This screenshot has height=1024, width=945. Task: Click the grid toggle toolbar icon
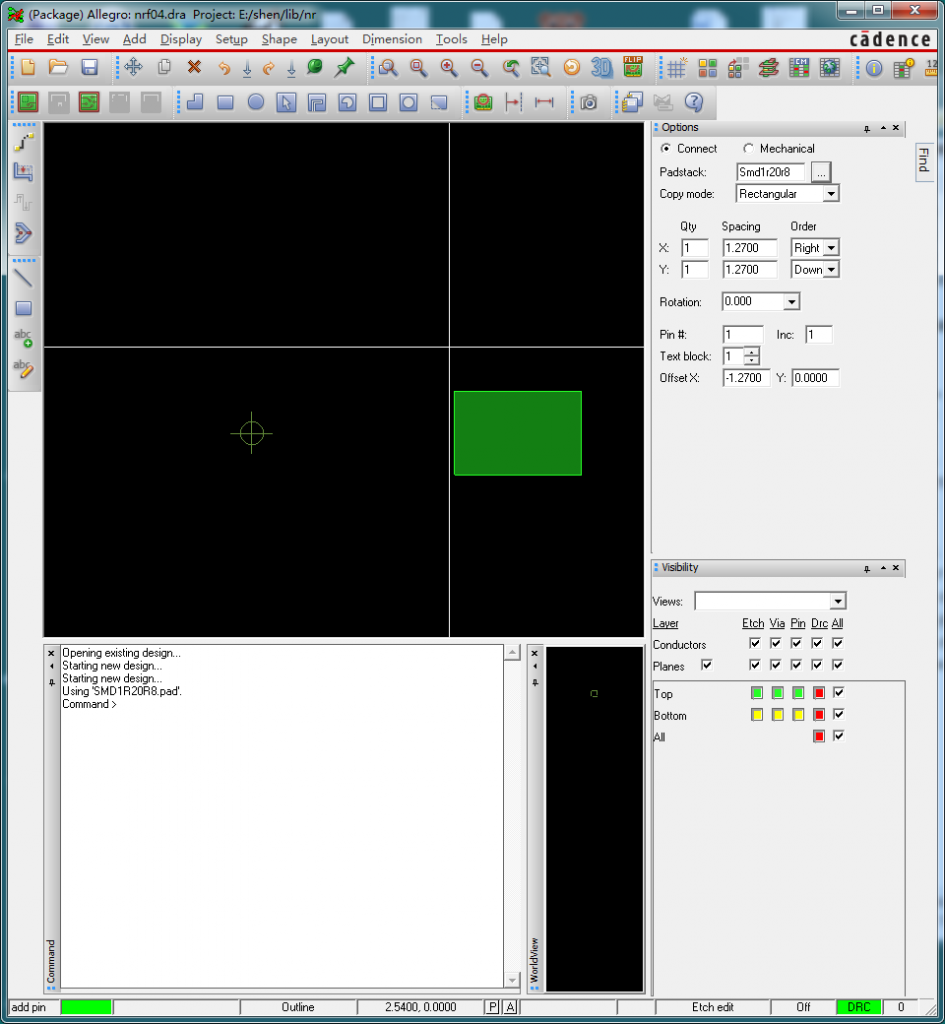coord(677,67)
